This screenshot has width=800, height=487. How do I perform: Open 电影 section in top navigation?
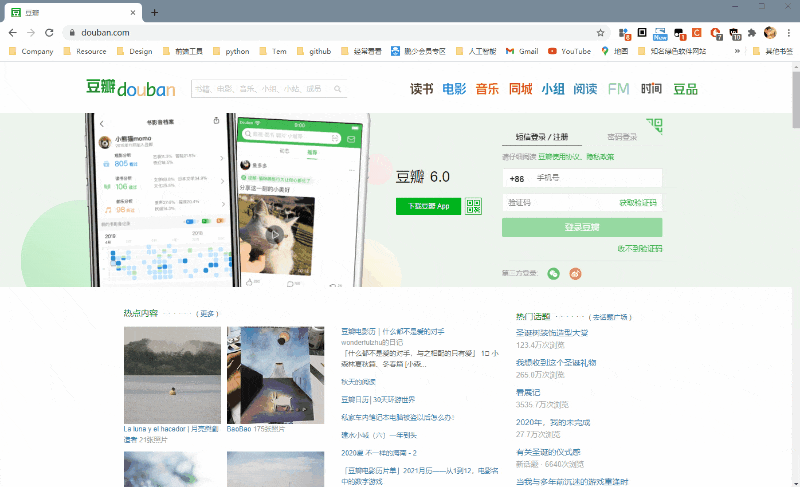coord(454,89)
